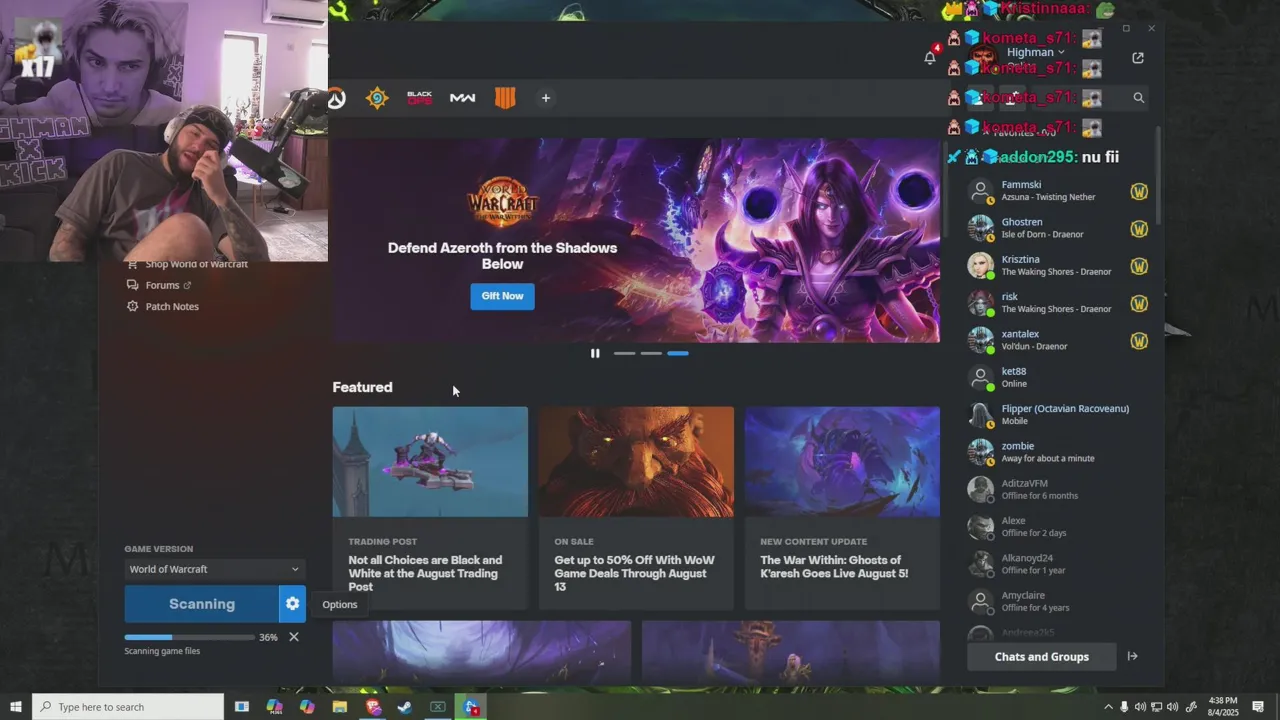1280x720 pixels.
Task: Click Ghostren's World of Warcraft icon
Action: point(1139,229)
